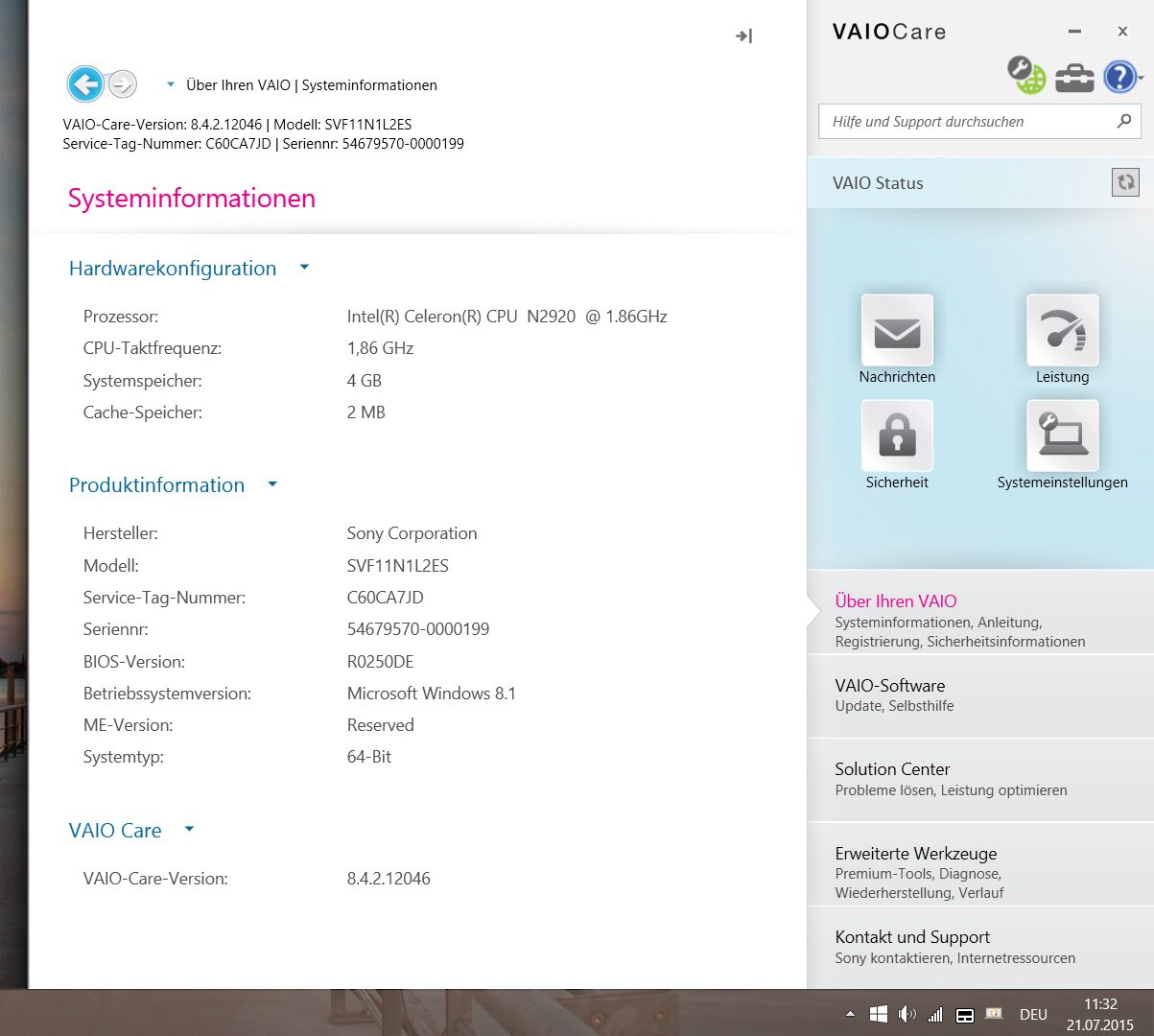Open the Nachrichten envelope icon

pyautogui.click(x=897, y=331)
